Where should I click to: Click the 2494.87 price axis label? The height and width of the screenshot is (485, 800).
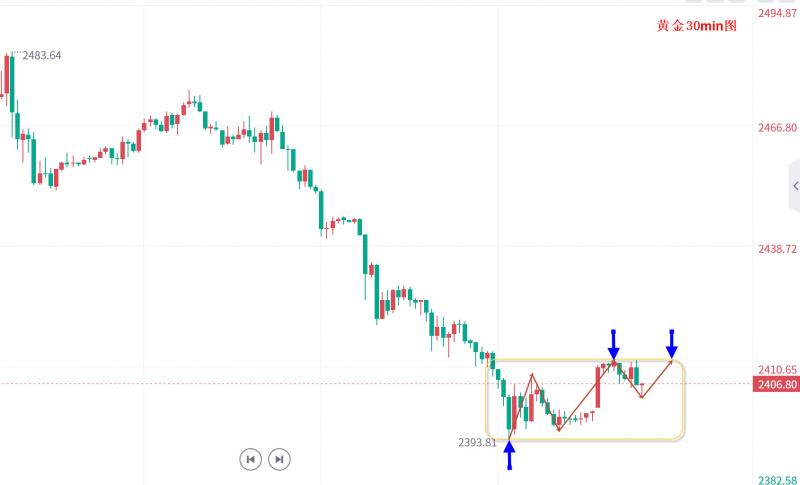tap(777, 14)
